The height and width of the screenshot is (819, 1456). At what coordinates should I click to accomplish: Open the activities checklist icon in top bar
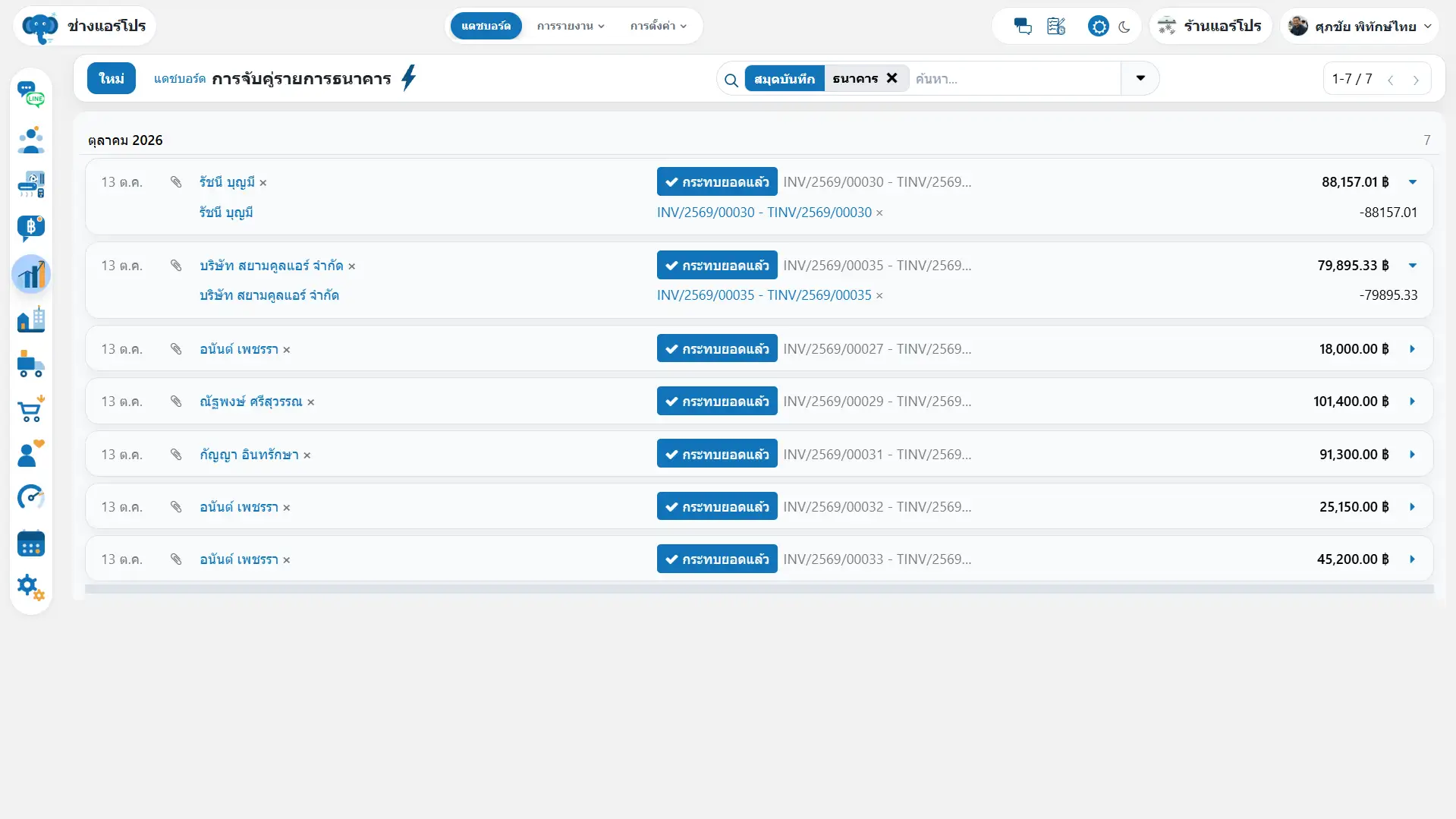pos(1056,27)
